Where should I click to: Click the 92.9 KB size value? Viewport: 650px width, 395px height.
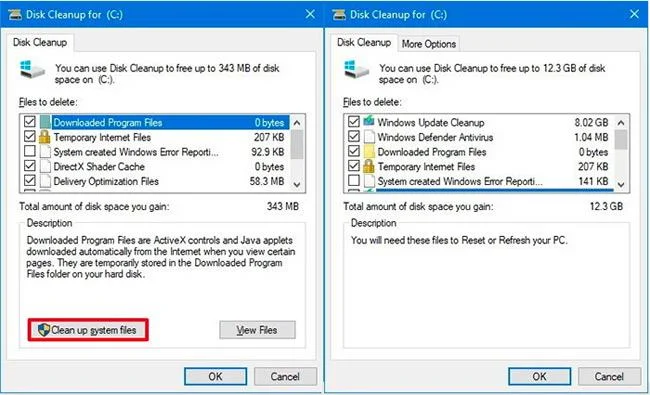pyautogui.click(x=268, y=152)
